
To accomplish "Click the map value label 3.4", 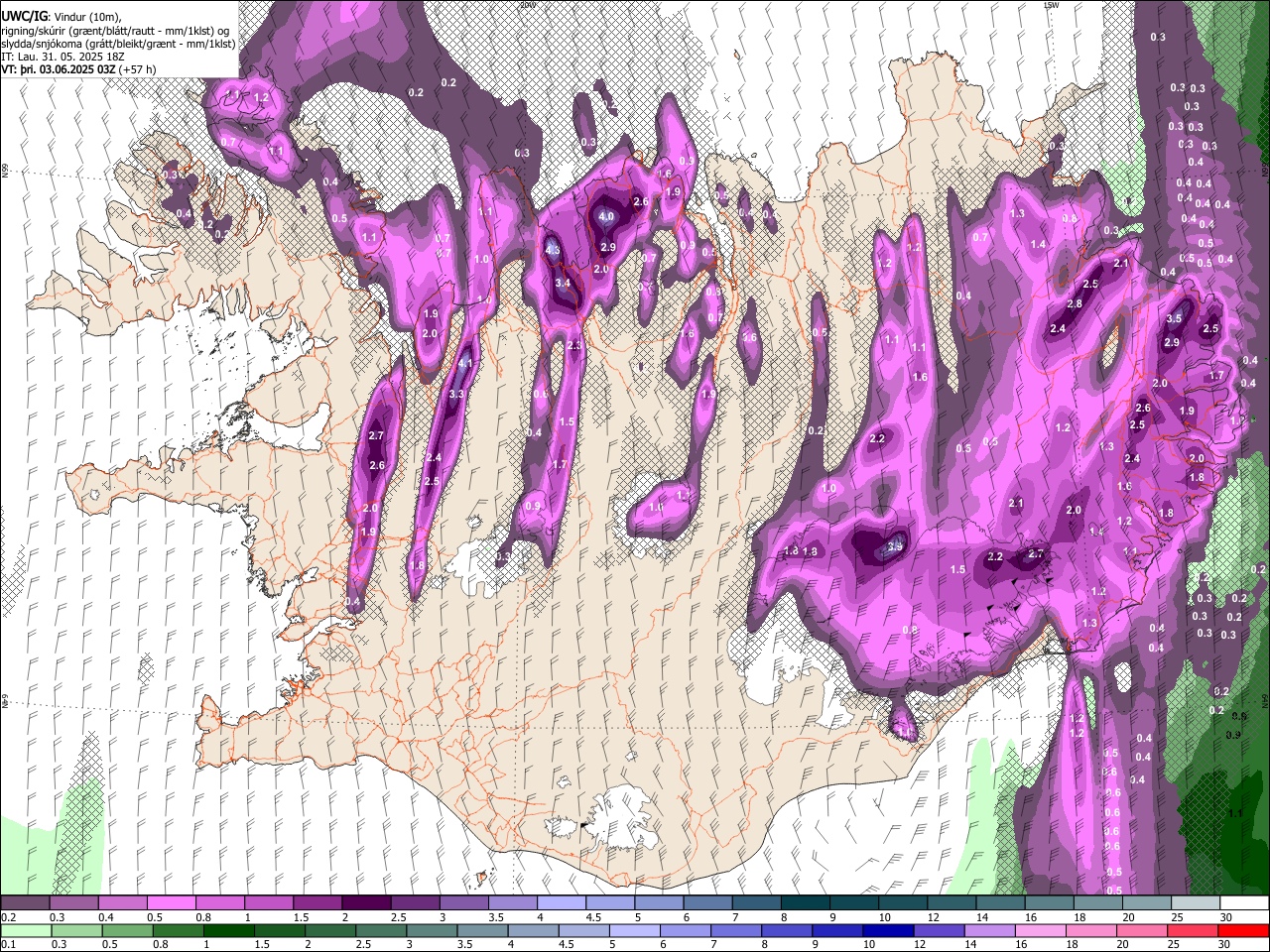I will coord(563,283).
